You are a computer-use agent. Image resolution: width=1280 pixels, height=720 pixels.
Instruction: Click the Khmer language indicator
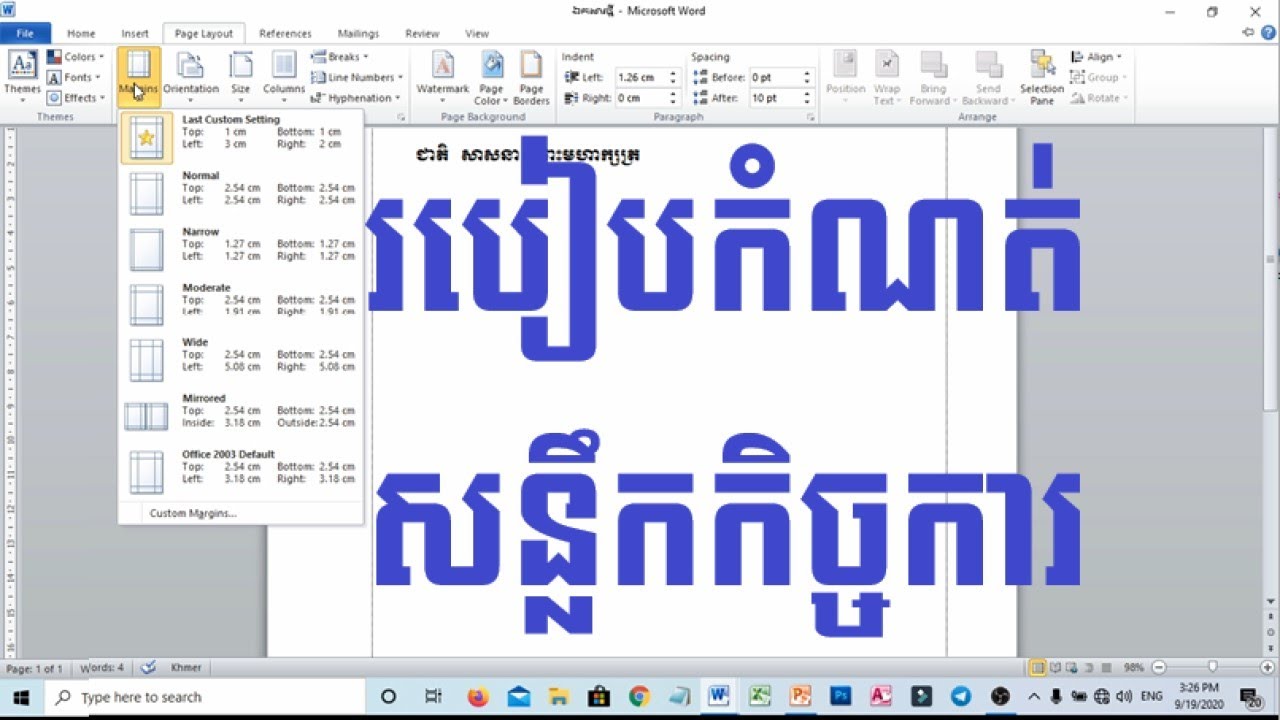(186, 667)
